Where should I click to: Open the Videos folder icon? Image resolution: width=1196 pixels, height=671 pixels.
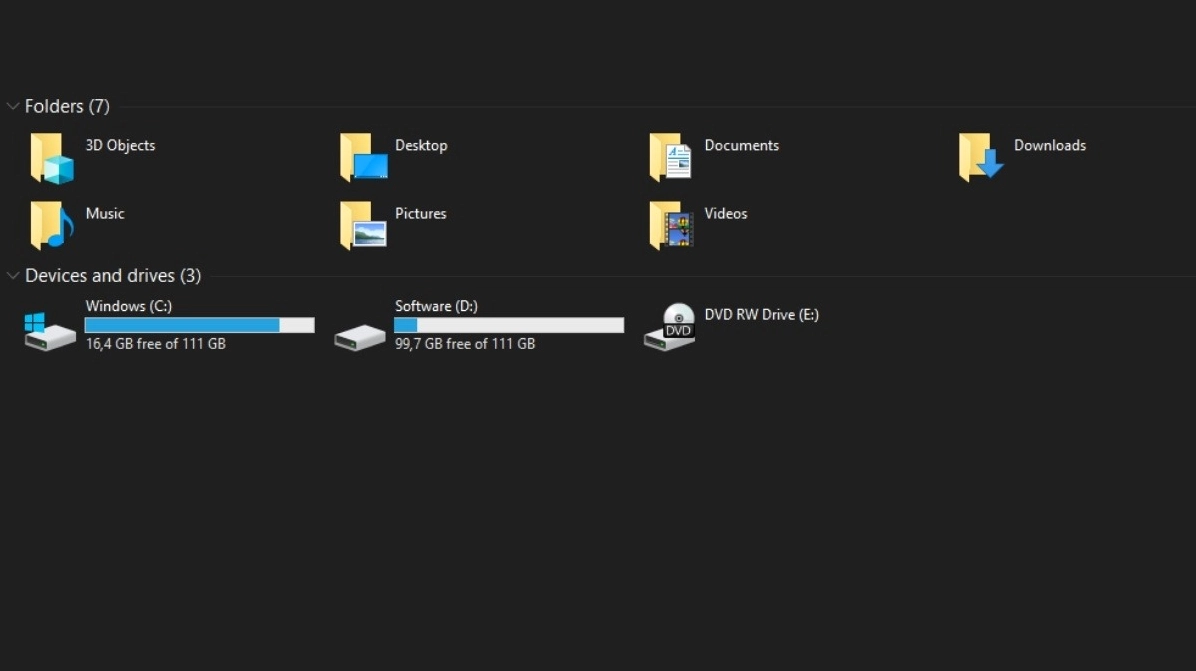point(670,225)
